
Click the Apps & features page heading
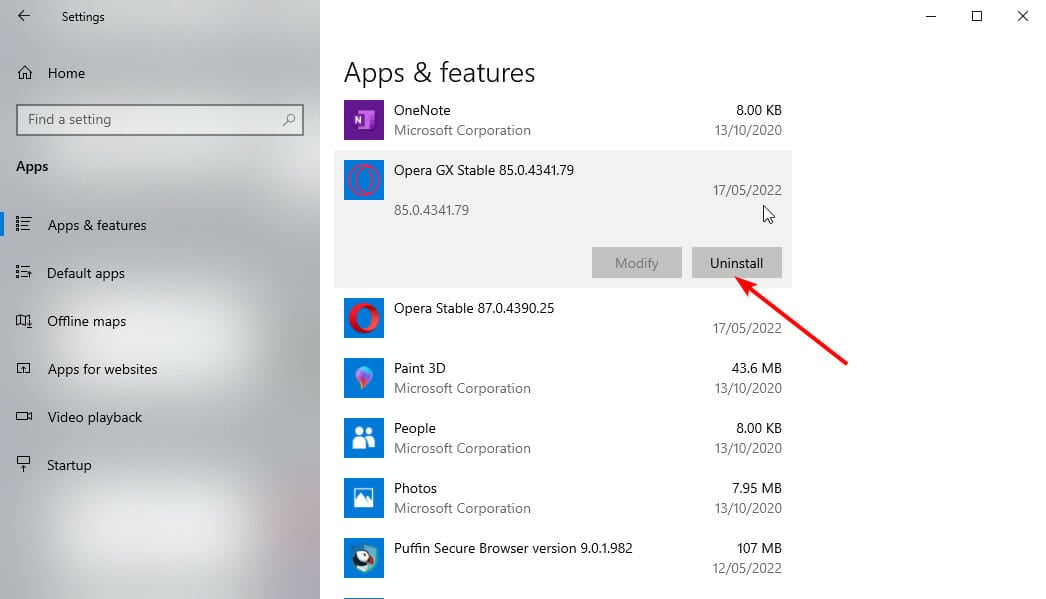coord(439,73)
